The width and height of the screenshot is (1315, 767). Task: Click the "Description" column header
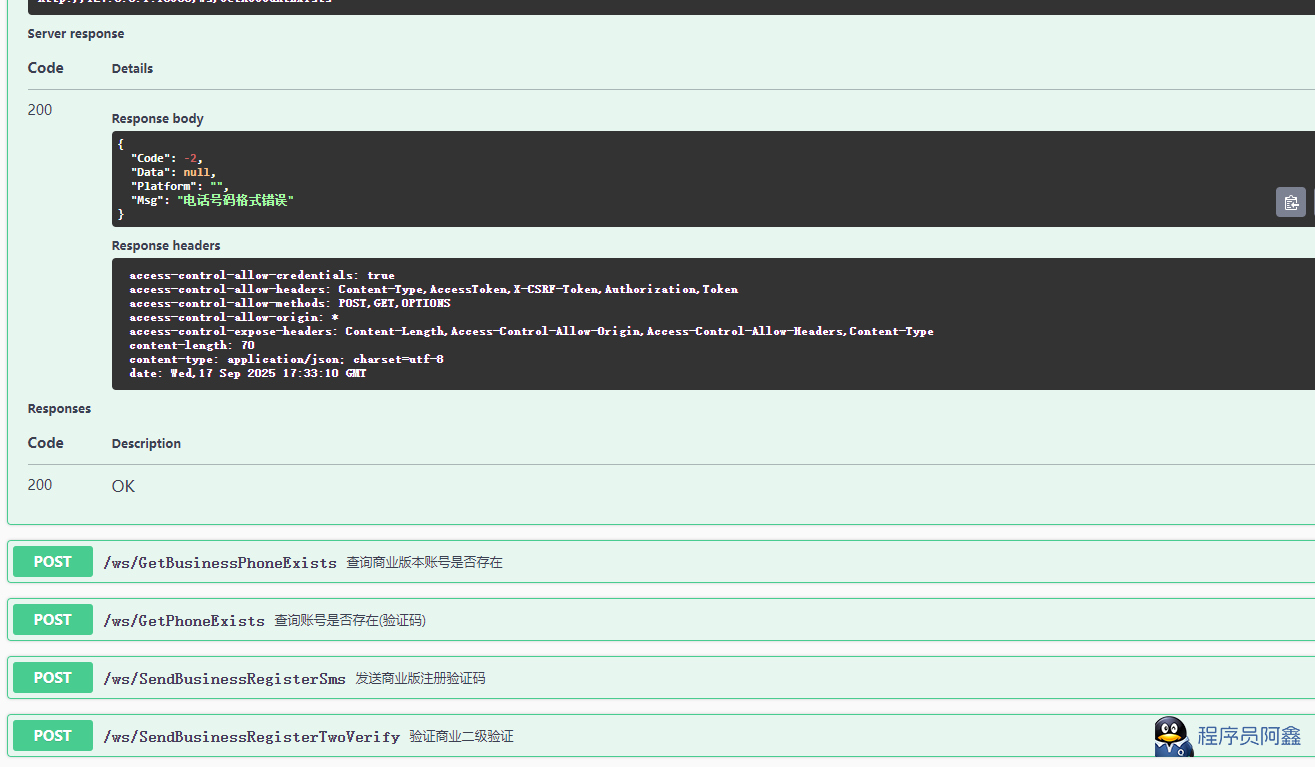tap(146, 444)
